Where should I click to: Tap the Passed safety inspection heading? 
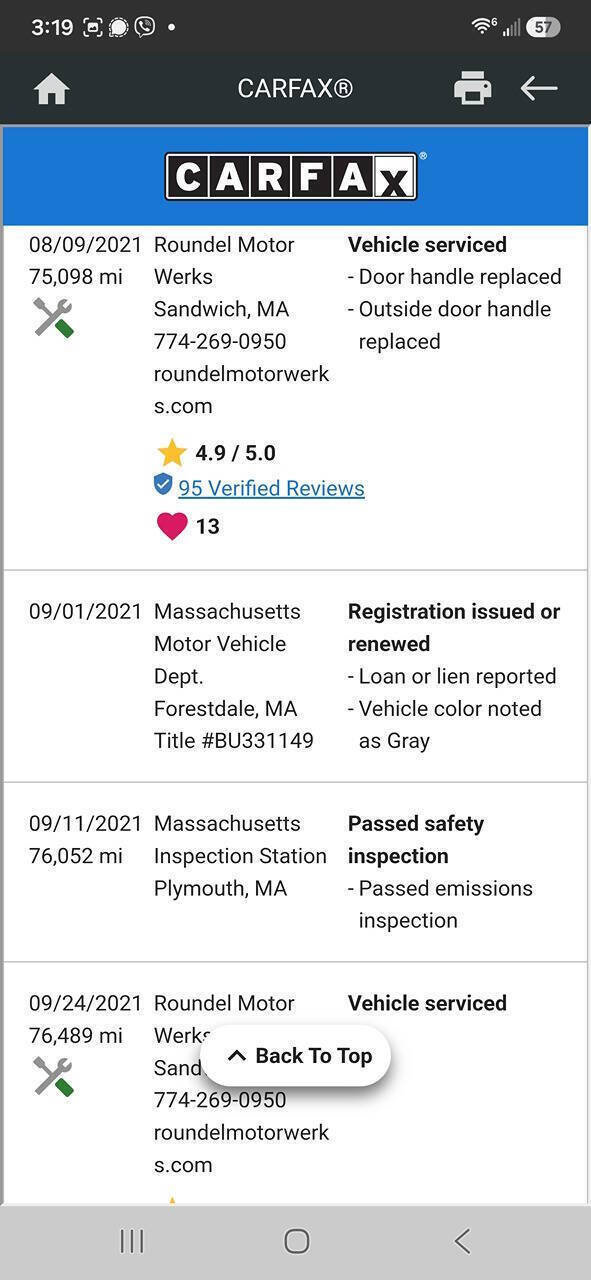point(416,840)
